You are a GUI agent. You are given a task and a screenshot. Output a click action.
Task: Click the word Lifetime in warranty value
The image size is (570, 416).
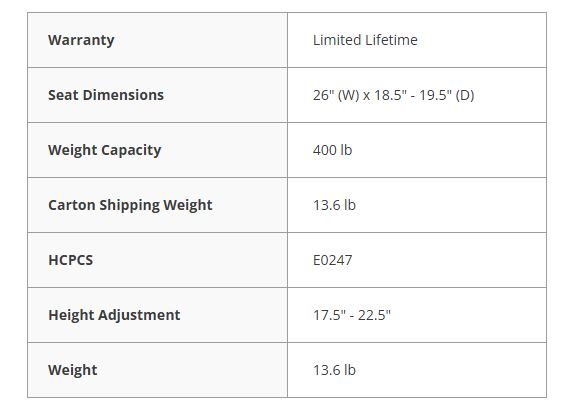pyautogui.click(x=391, y=40)
